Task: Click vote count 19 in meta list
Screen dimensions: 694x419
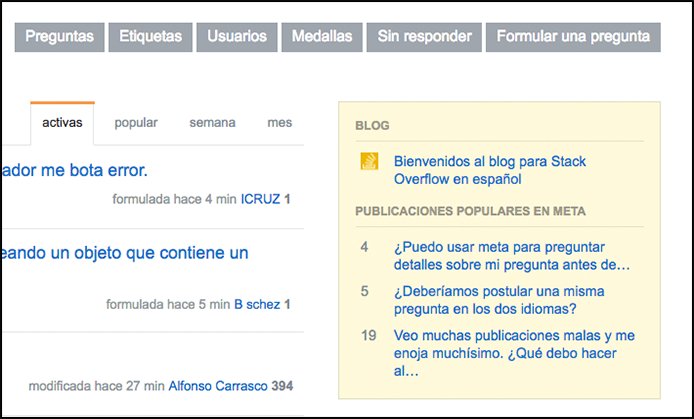Action: (x=368, y=335)
